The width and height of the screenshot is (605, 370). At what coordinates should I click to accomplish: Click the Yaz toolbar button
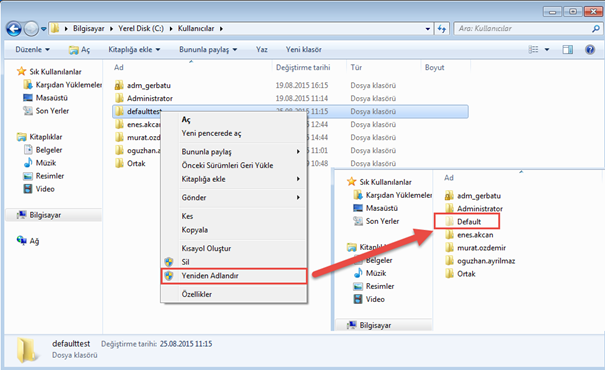point(262,49)
